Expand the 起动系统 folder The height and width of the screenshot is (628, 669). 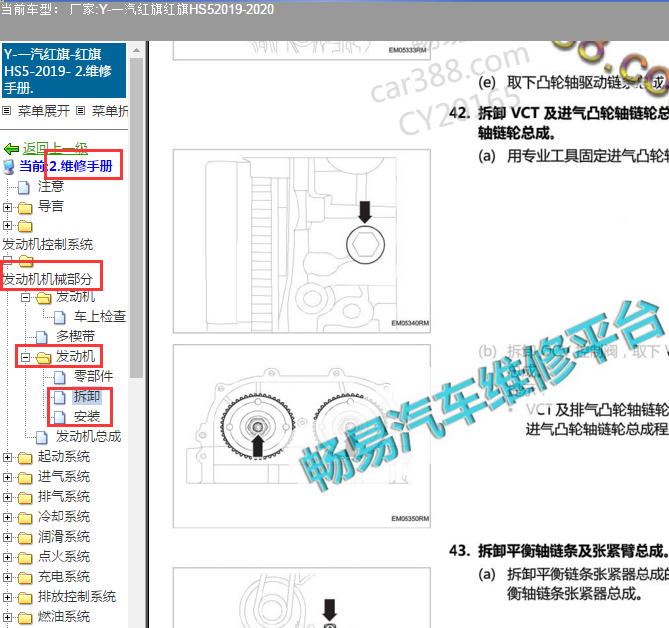coord(7,457)
